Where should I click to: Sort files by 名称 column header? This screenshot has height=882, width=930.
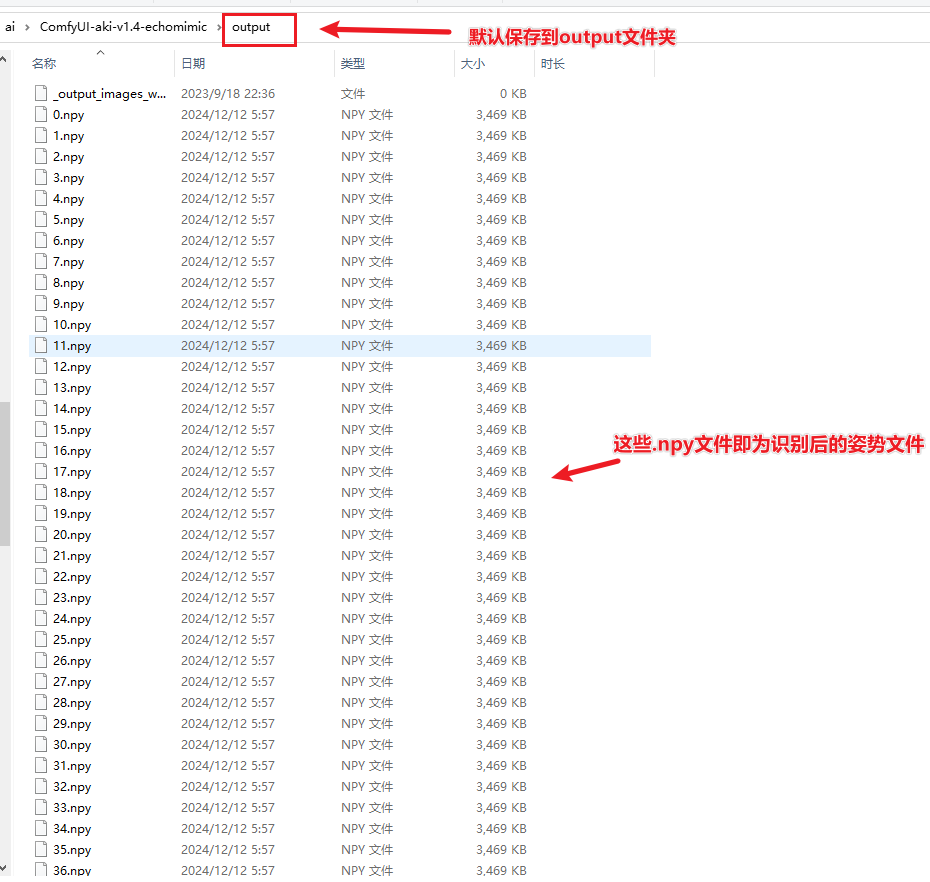point(44,64)
